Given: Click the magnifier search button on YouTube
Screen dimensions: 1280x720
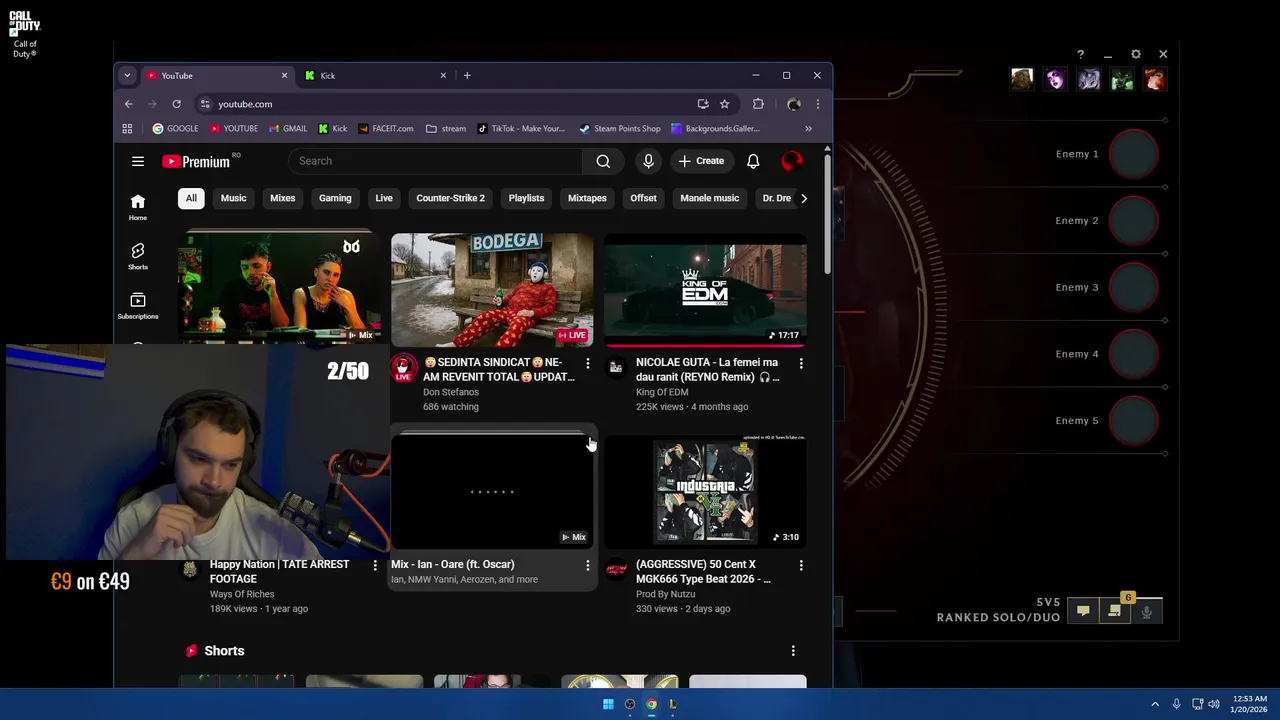Looking at the screenshot, I should coord(603,161).
